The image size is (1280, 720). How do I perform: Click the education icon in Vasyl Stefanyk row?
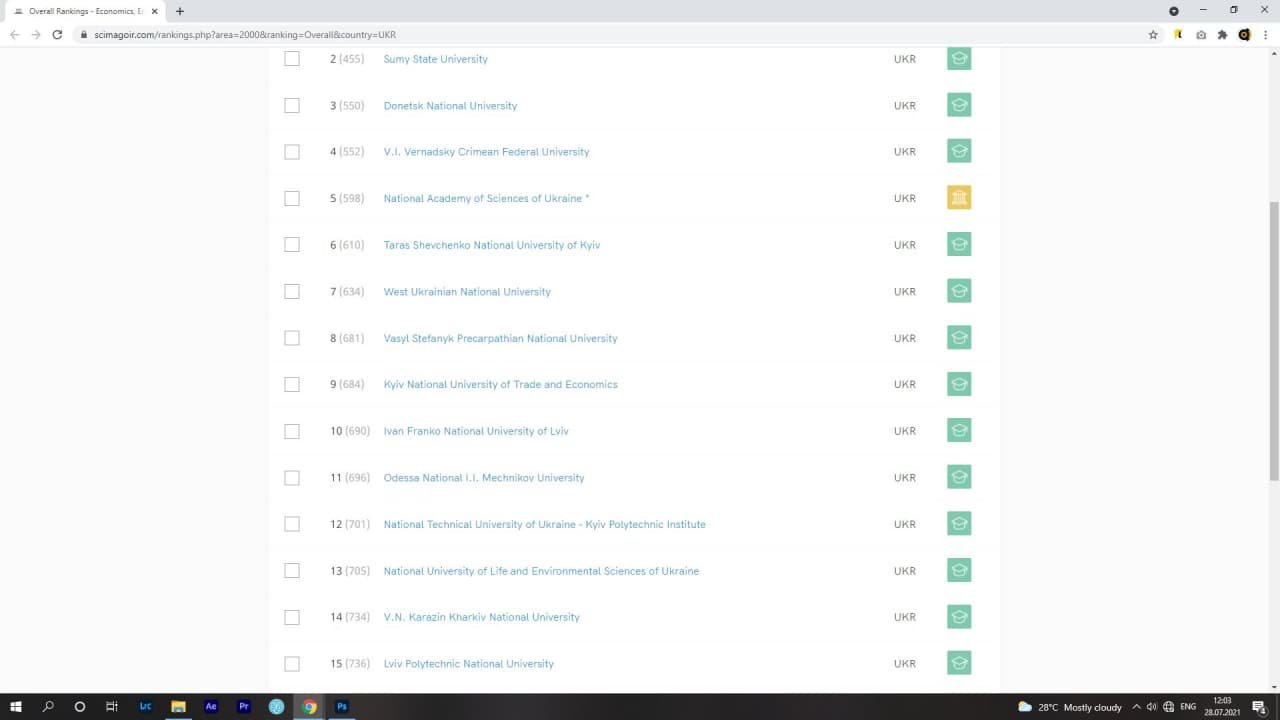959,338
